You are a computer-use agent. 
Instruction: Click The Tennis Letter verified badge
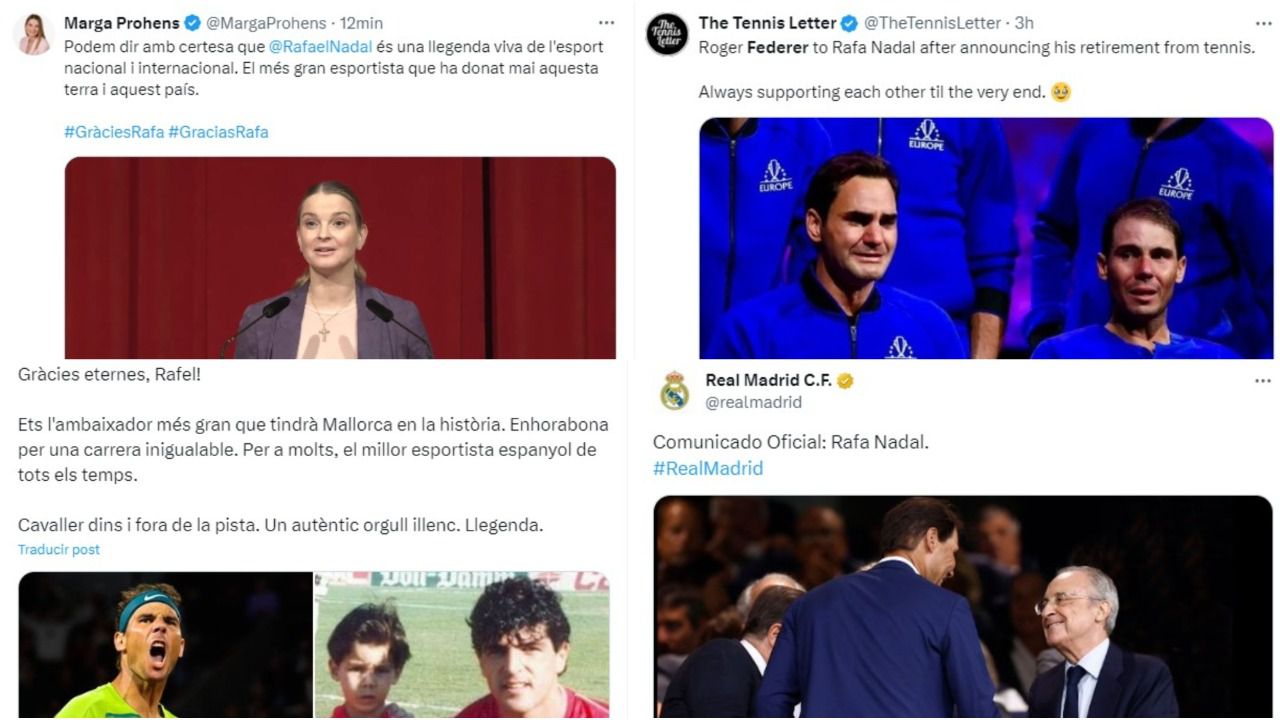pos(850,23)
